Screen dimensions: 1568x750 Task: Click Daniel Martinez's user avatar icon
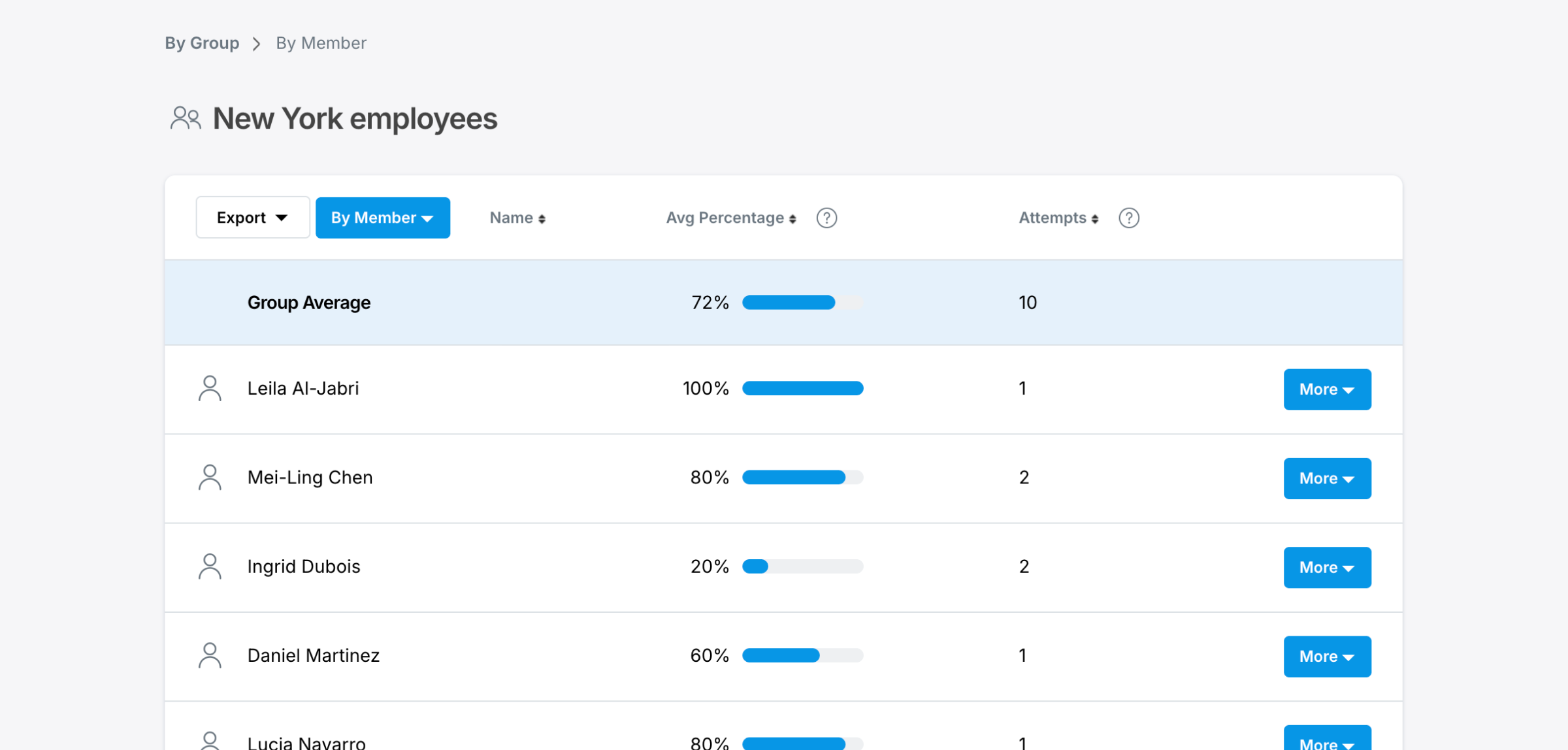coord(210,655)
